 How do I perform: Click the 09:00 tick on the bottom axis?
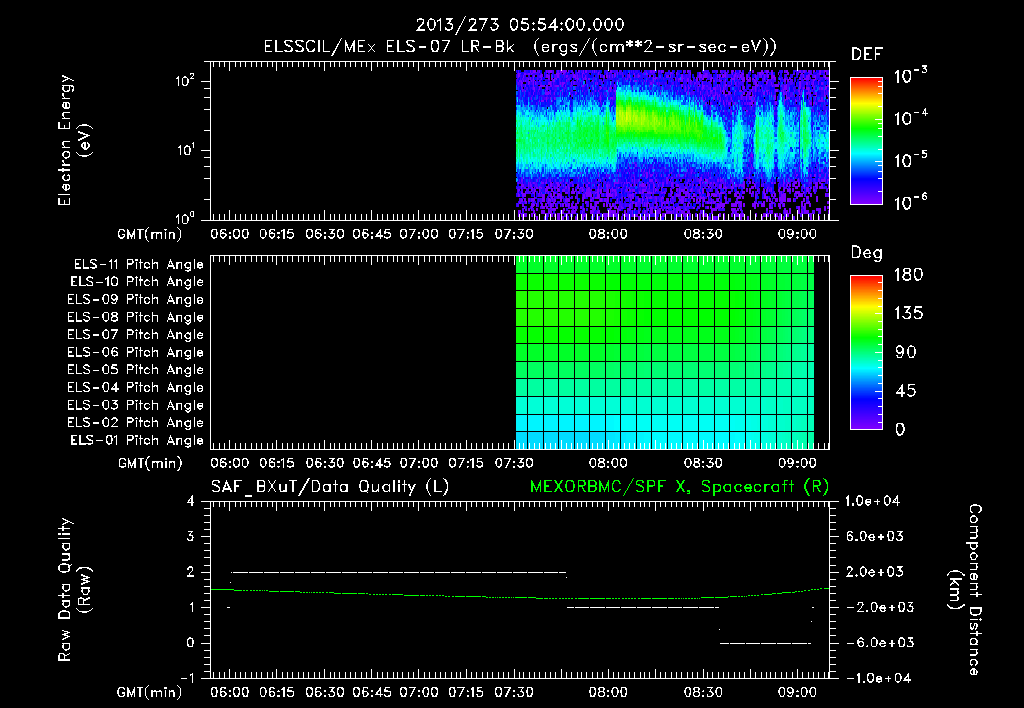pos(797,692)
